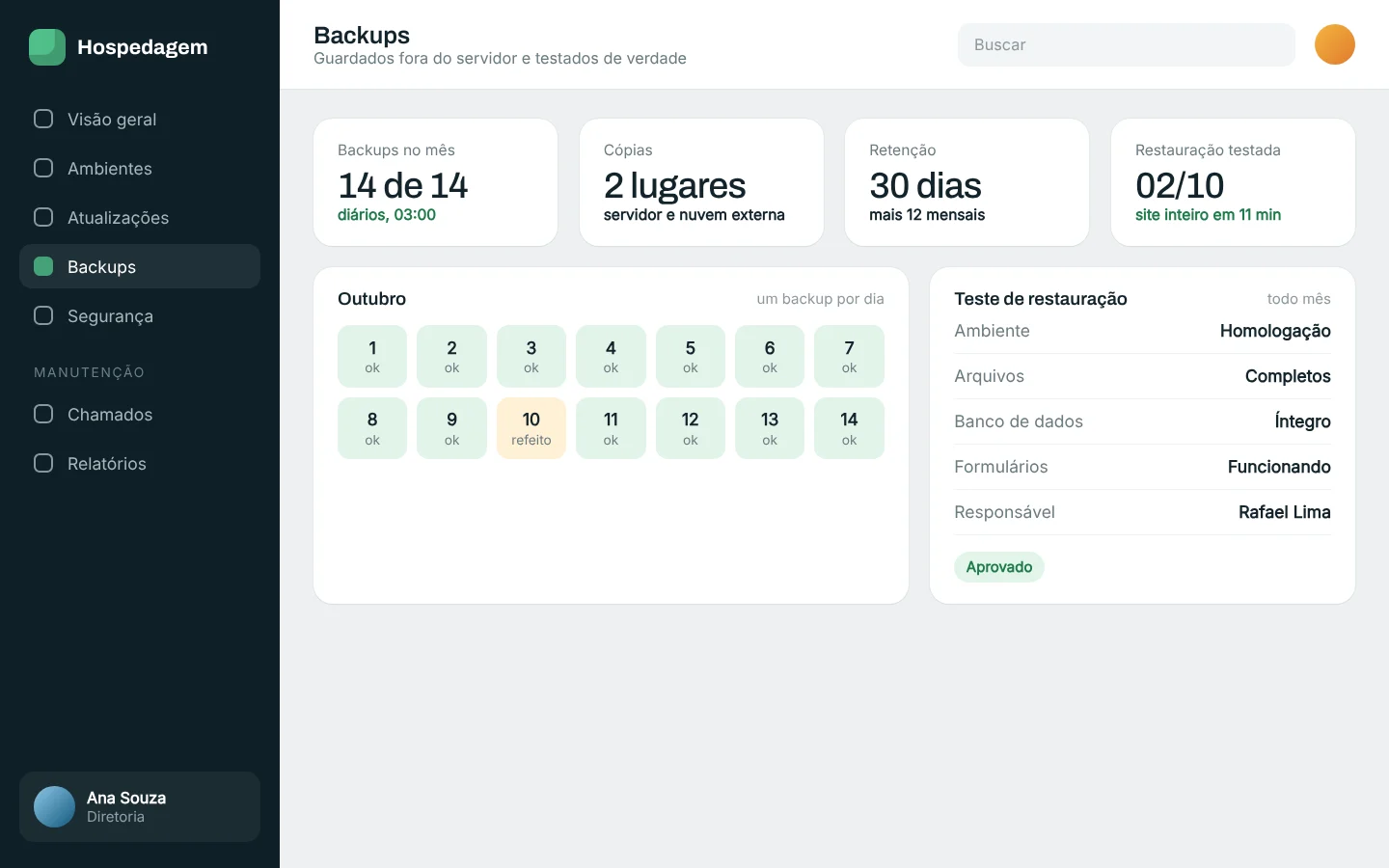Screen dimensions: 1389x868
Task: Select the day 8 backup tile
Action: tap(372, 428)
